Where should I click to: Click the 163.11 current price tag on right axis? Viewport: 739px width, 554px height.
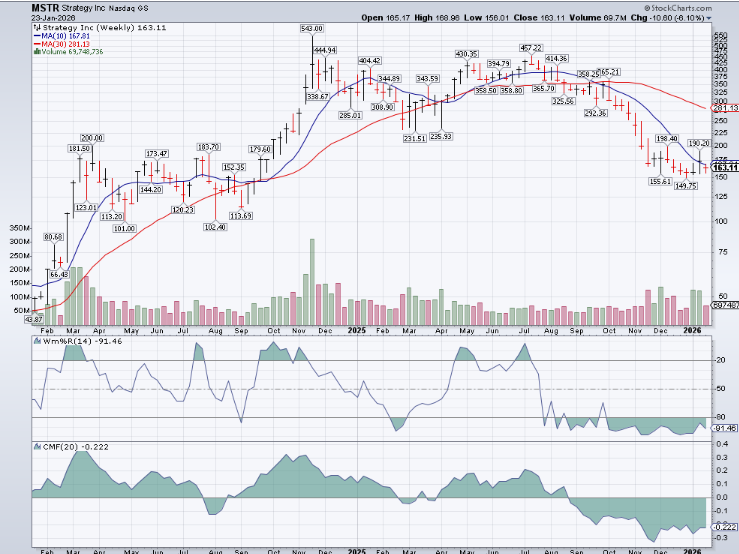point(724,168)
